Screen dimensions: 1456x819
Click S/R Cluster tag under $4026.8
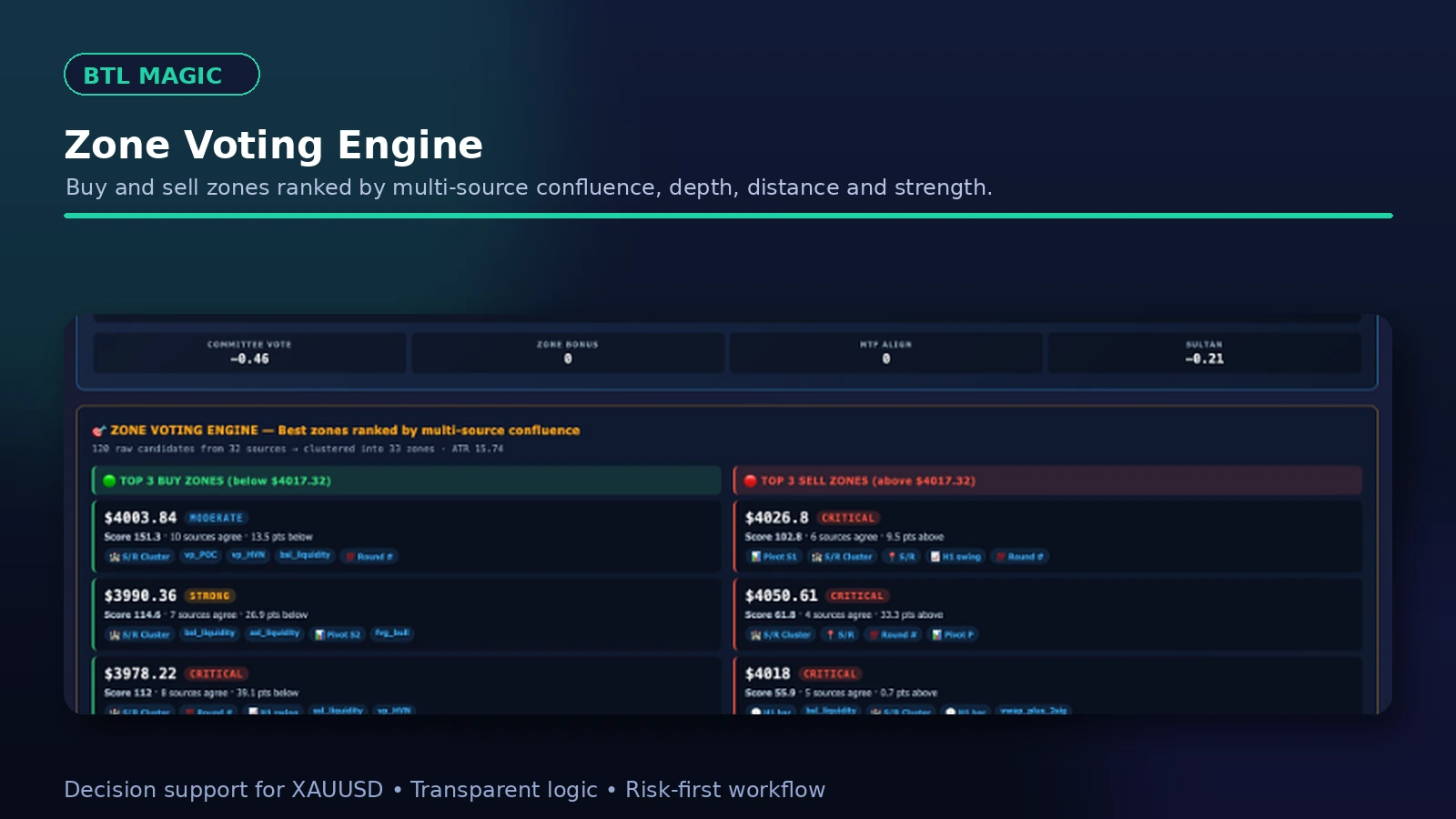tap(842, 556)
